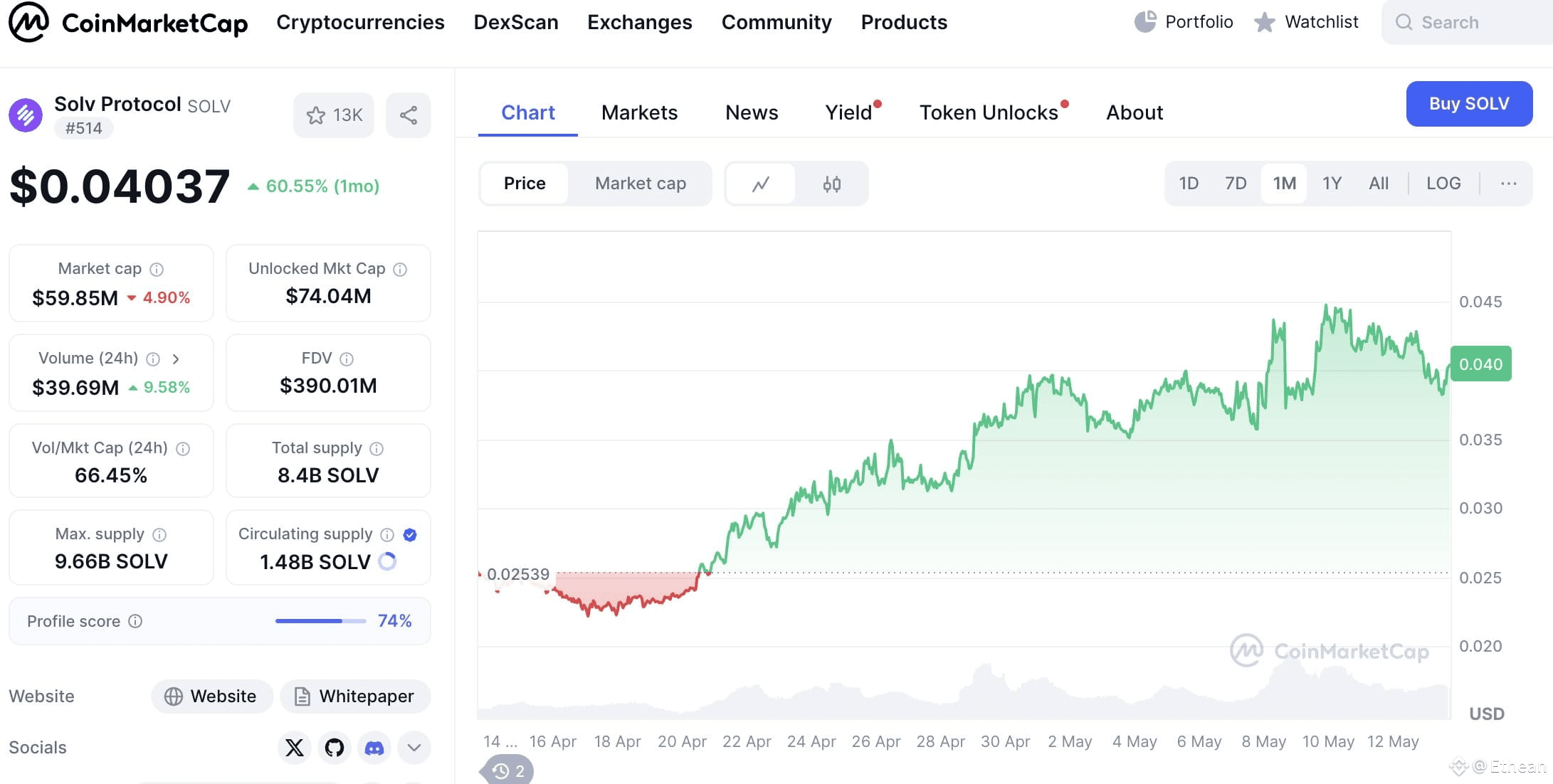The image size is (1553, 784).
Task: Switch to the Markets tab
Action: (x=639, y=112)
